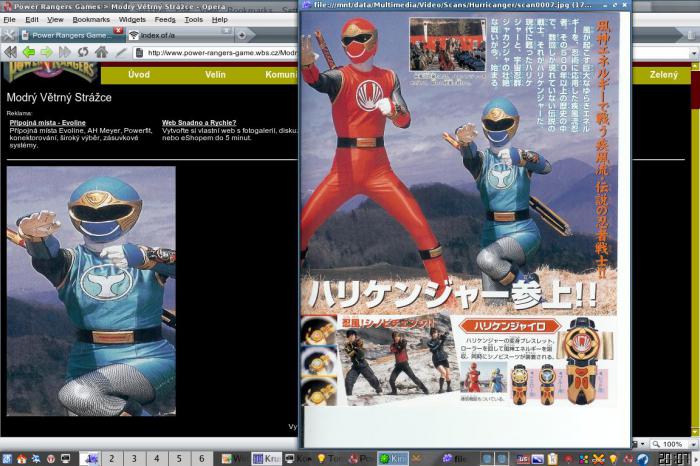Open the Bookmarks menu
Image resolution: width=700 pixels, height=466 pixels.
click(x=91, y=20)
